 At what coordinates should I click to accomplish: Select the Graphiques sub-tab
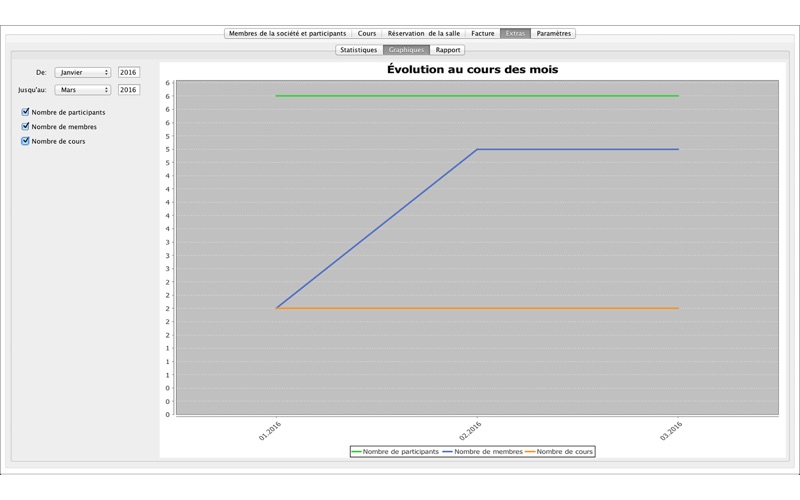(406, 50)
